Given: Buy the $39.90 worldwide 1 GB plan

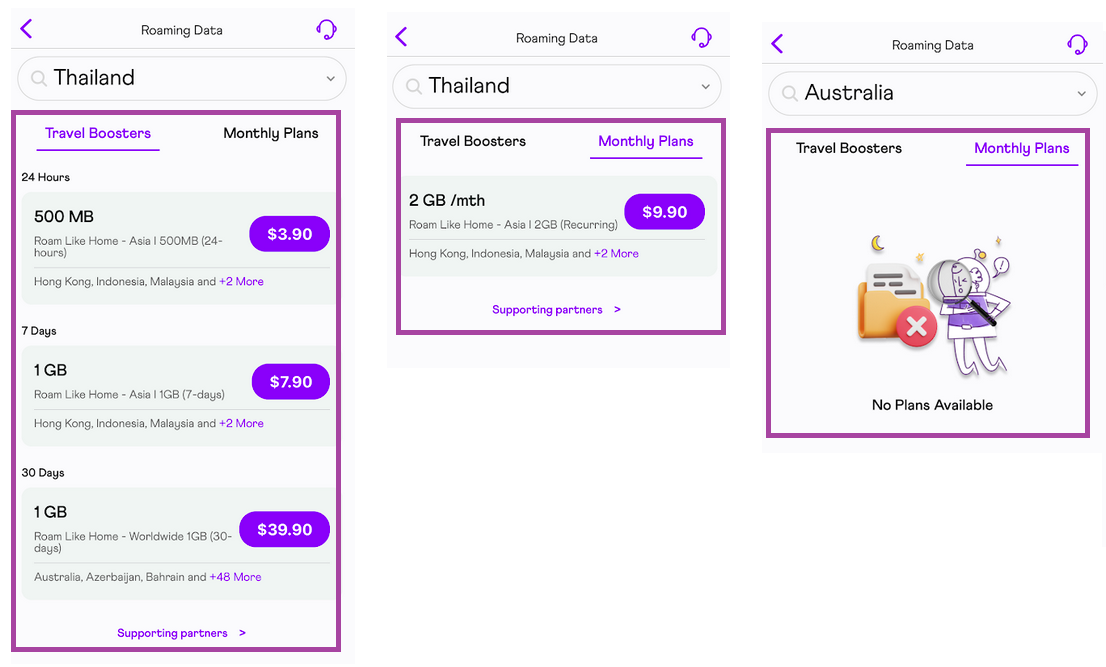Looking at the screenshot, I should click(284, 530).
